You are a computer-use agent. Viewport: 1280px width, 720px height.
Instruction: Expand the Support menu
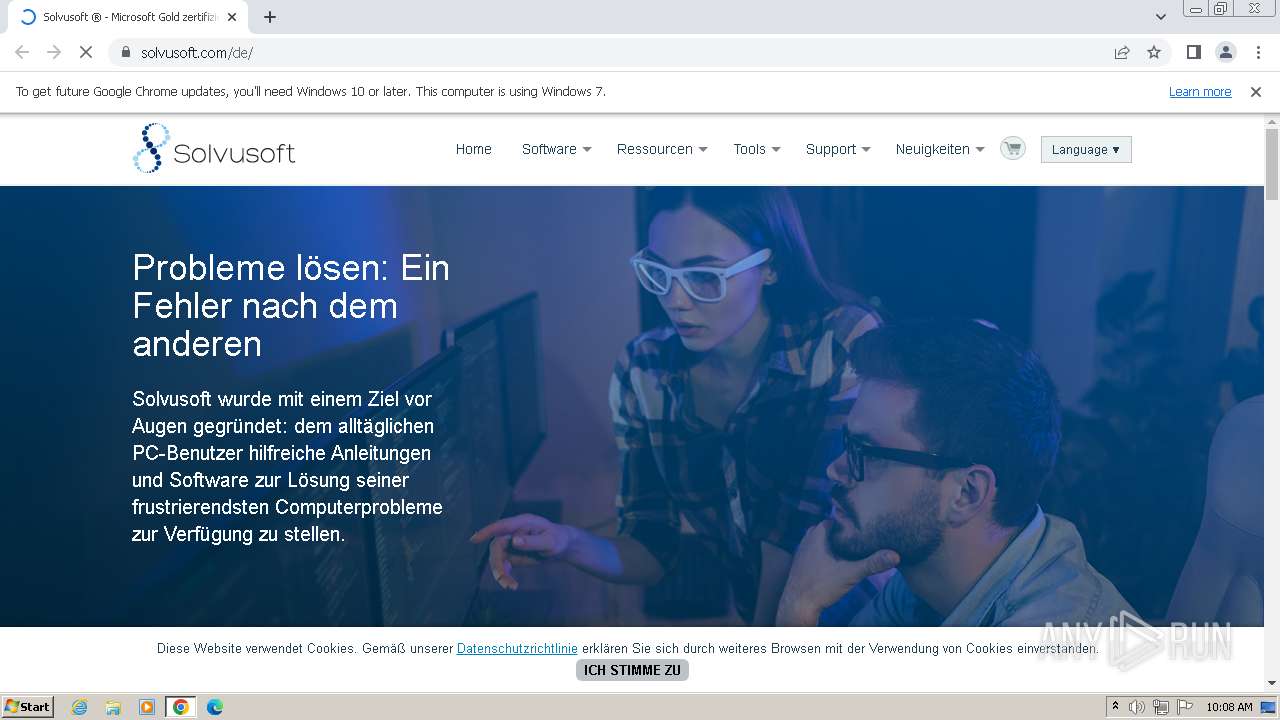838,149
